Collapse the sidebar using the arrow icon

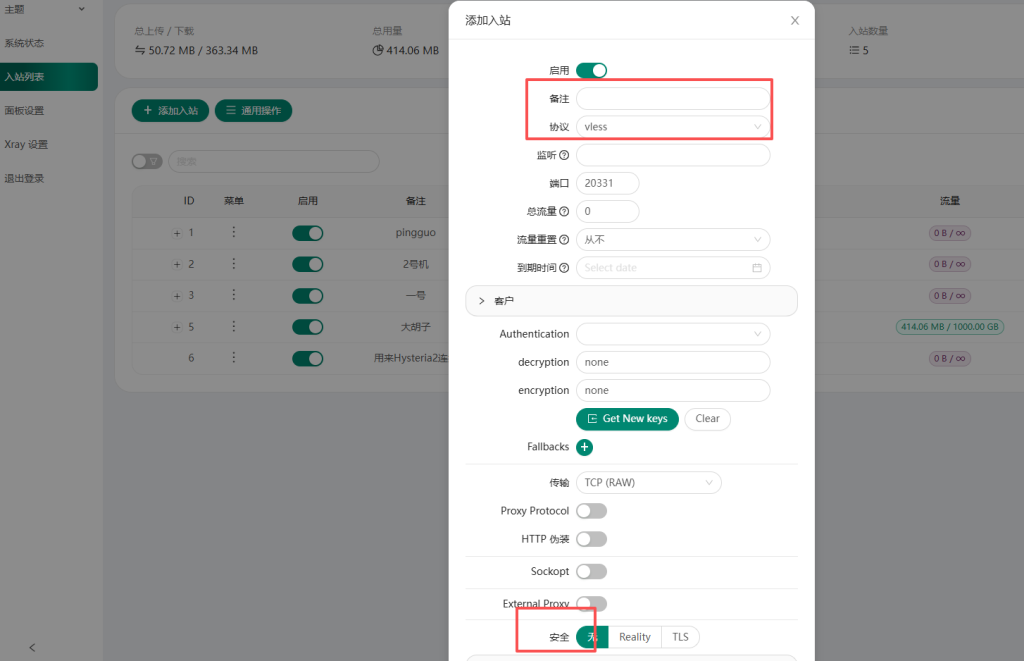point(31,647)
